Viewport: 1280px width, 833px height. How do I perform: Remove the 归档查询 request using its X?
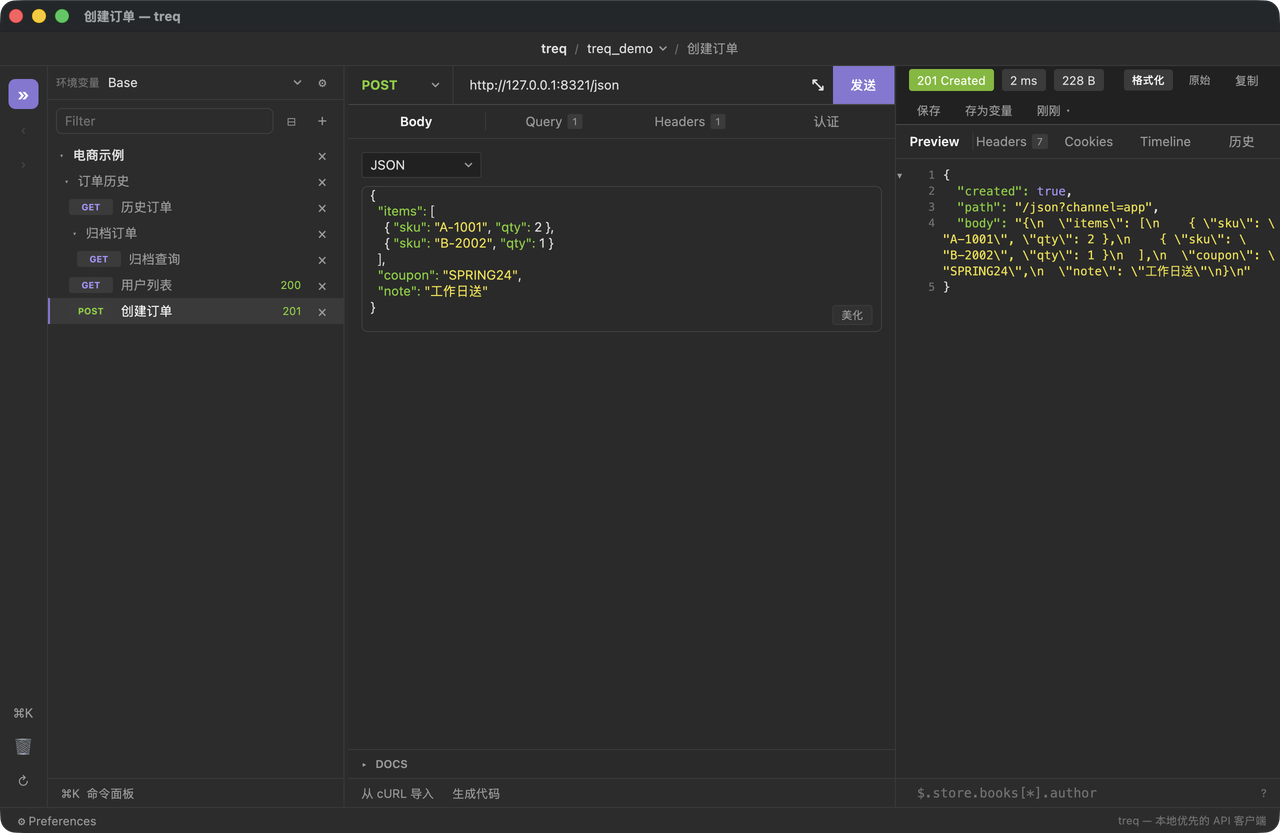coord(322,260)
